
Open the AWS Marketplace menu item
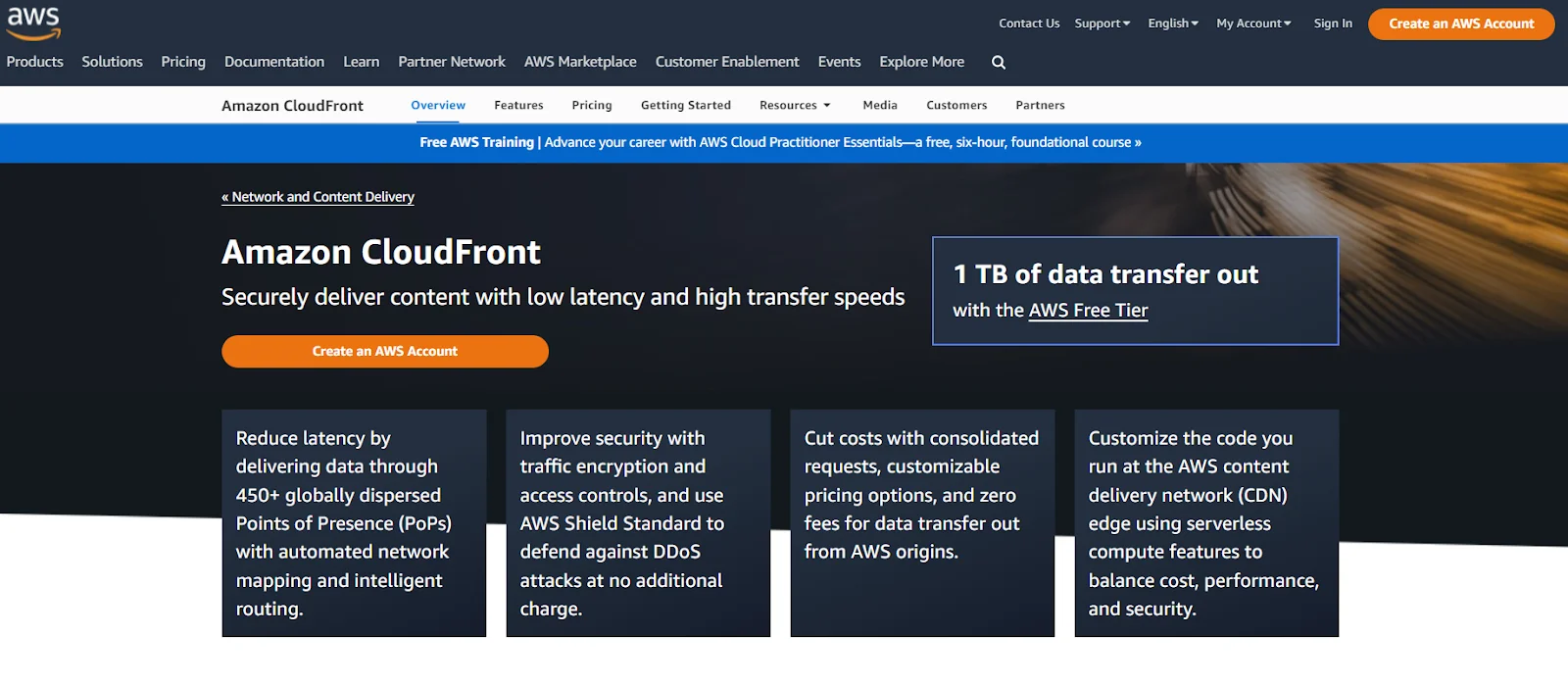point(580,62)
